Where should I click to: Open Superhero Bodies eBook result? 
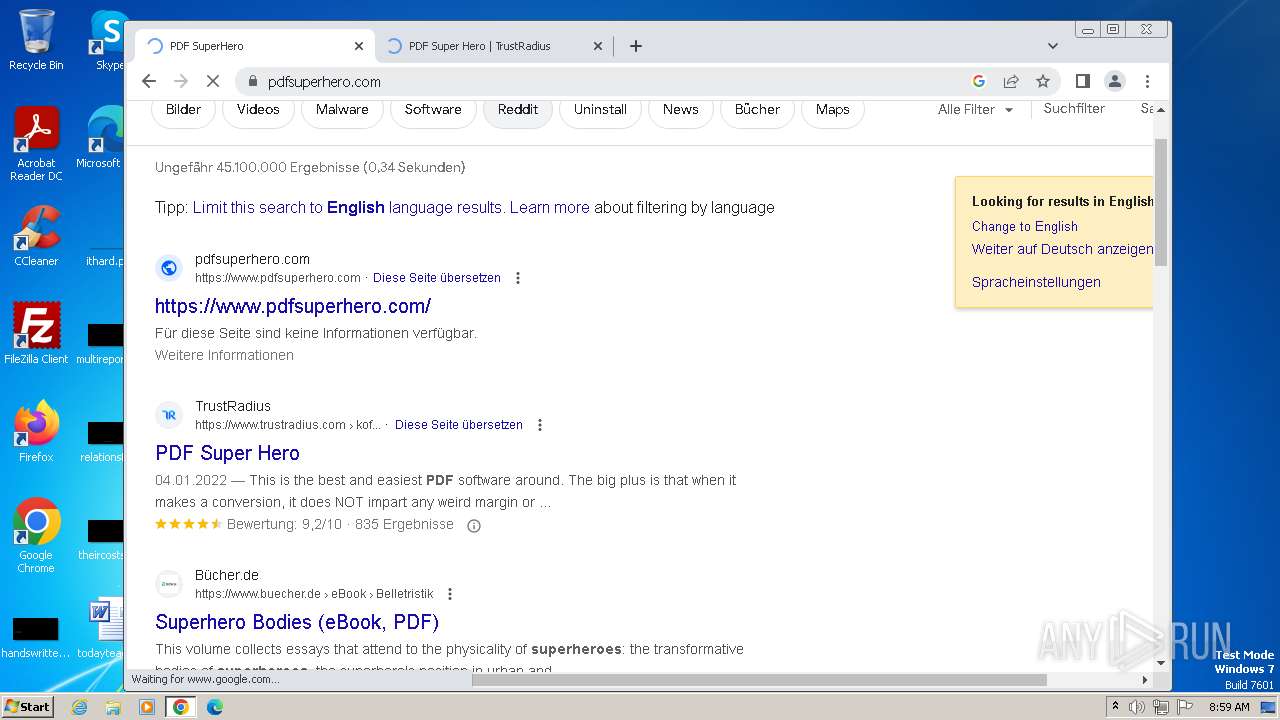tap(297, 622)
